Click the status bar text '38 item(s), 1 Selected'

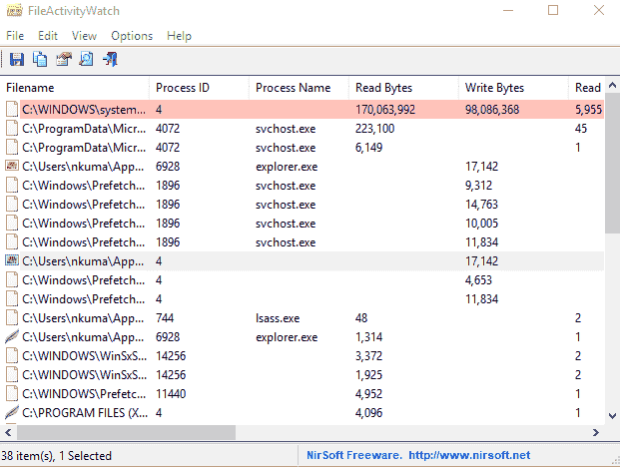57,456
